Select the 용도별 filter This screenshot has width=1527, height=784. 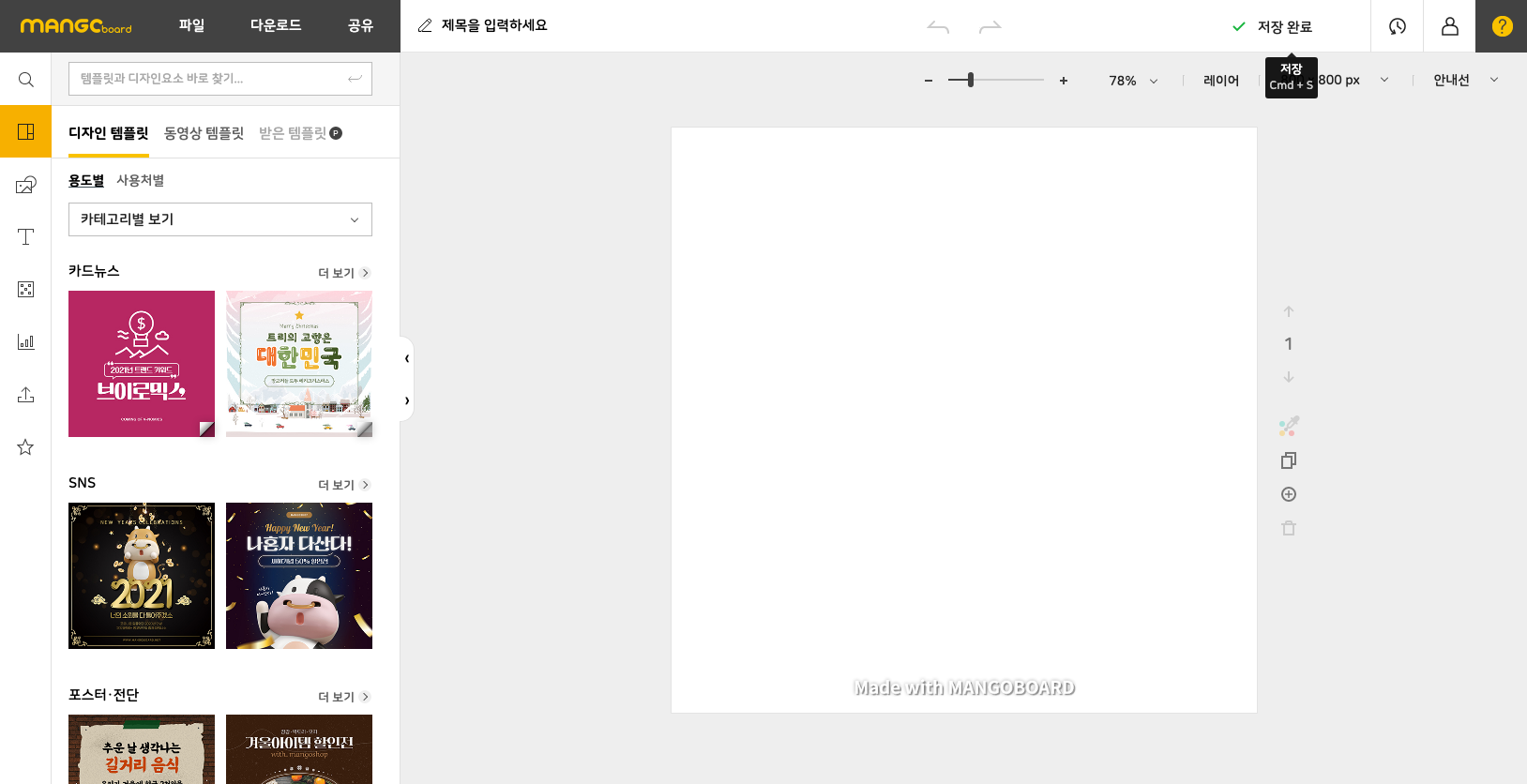[86, 180]
